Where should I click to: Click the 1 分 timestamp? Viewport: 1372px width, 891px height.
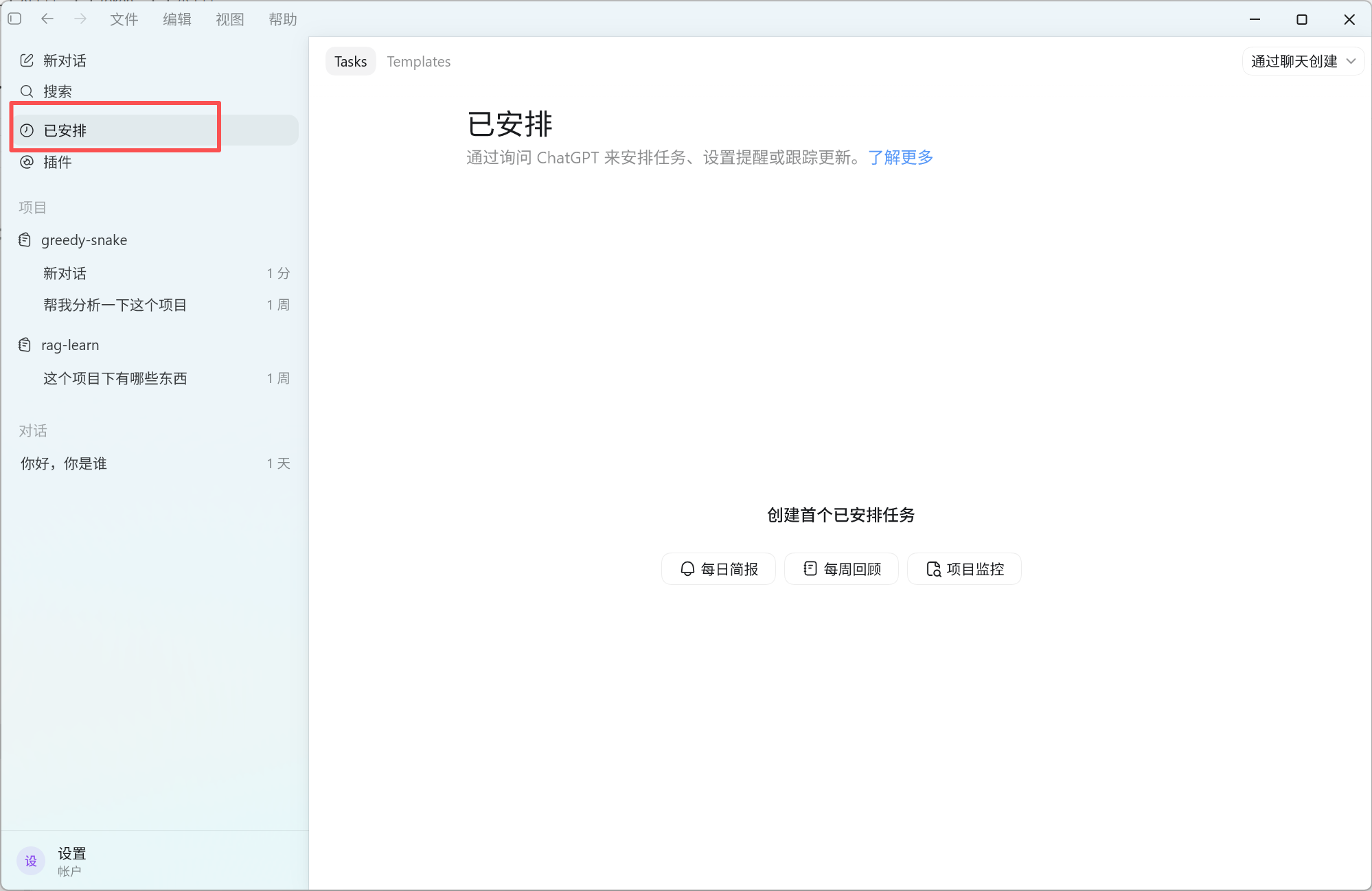tap(278, 273)
